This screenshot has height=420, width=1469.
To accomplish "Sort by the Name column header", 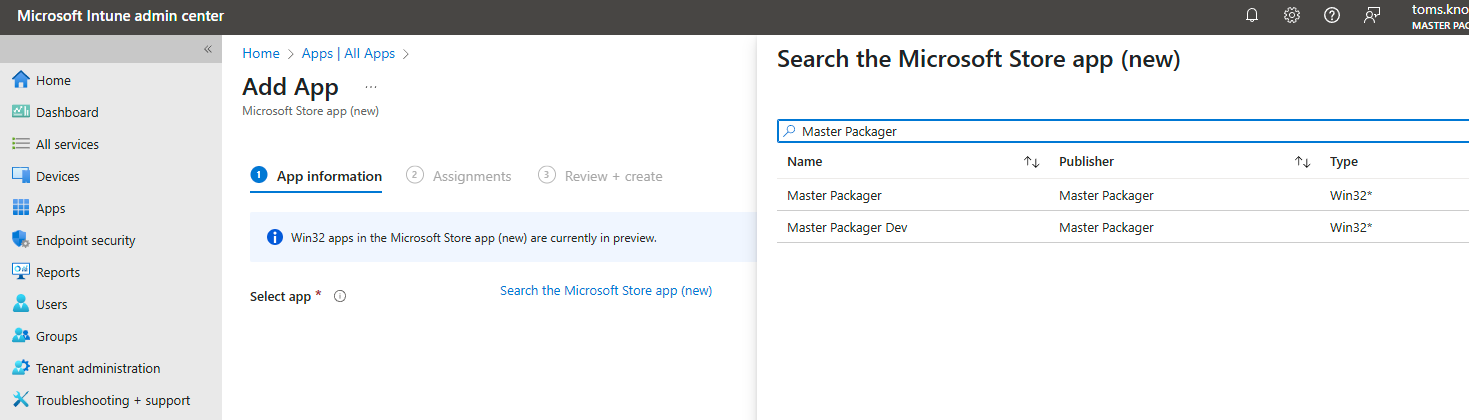I will (804, 161).
